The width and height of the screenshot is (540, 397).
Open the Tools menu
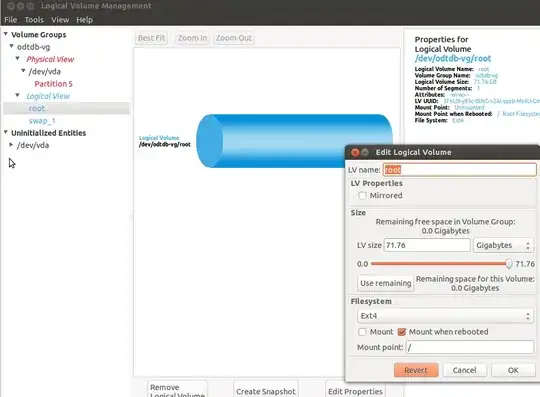click(x=34, y=20)
